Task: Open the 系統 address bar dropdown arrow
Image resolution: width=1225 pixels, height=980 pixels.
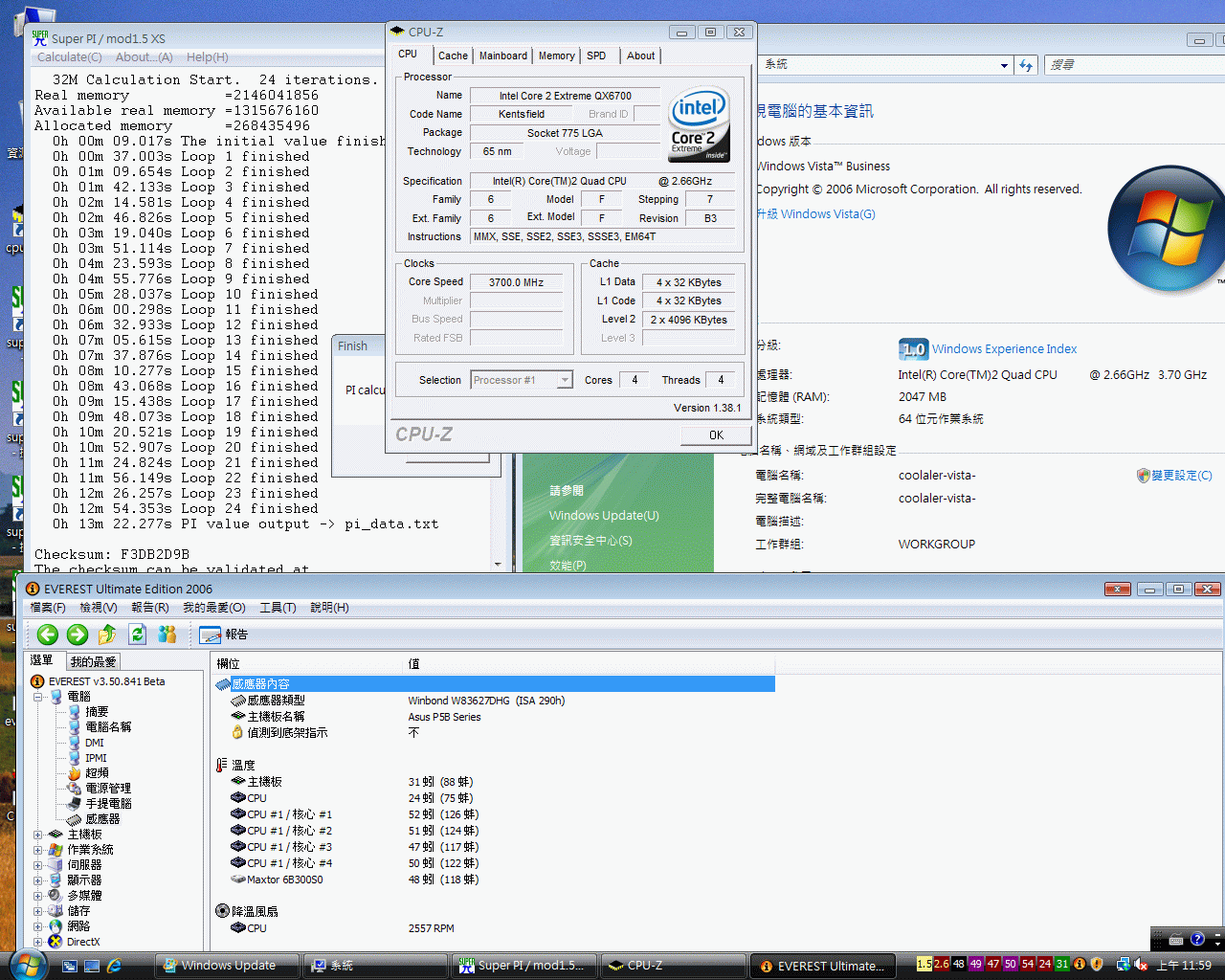Action: point(1004,65)
